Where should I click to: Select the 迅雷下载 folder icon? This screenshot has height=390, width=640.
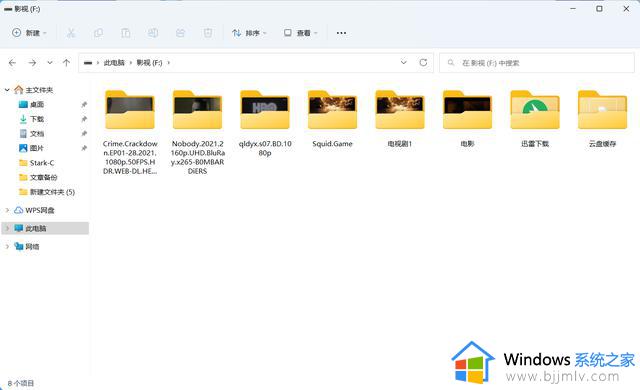pos(535,110)
